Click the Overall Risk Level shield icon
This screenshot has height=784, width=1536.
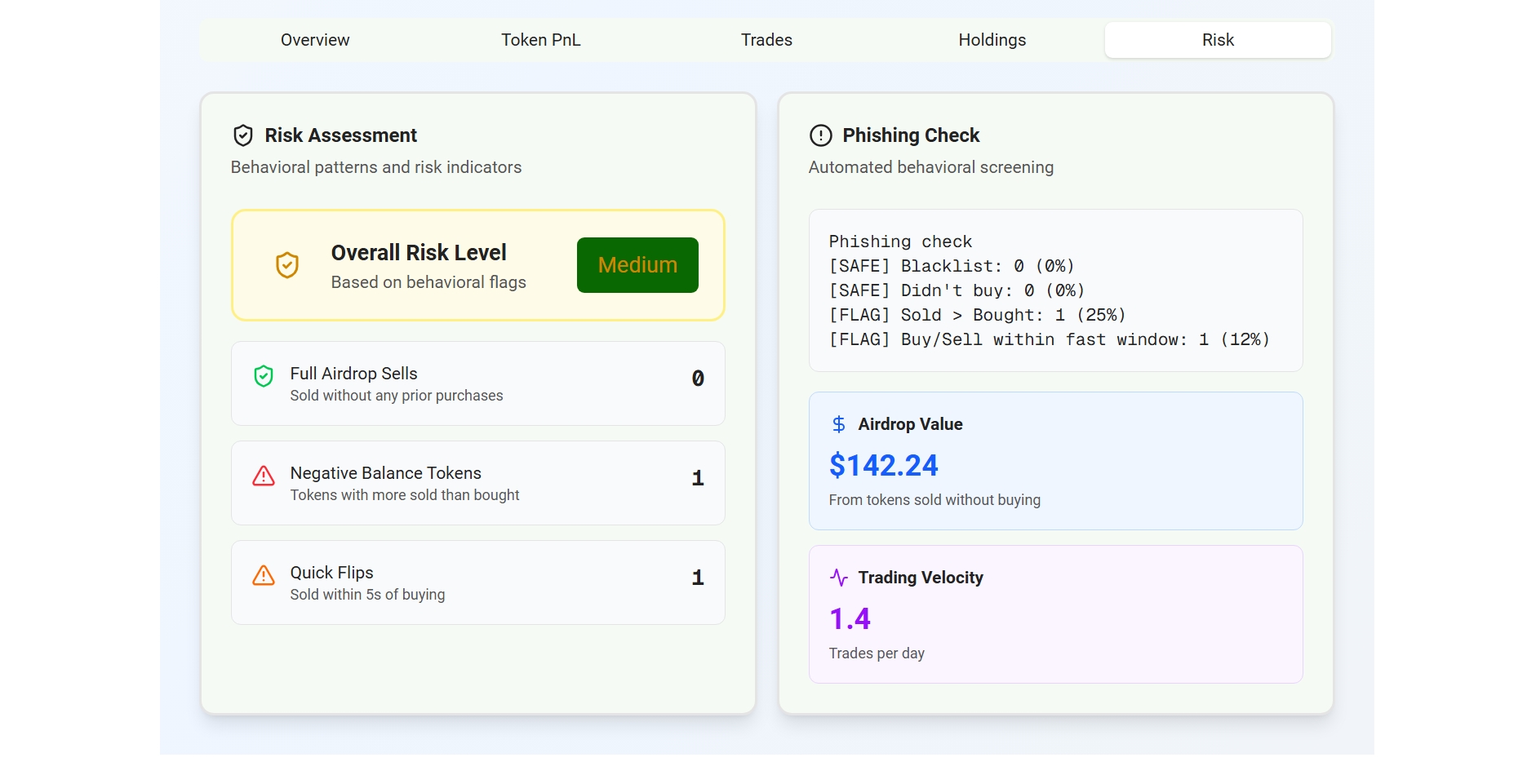(287, 265)
